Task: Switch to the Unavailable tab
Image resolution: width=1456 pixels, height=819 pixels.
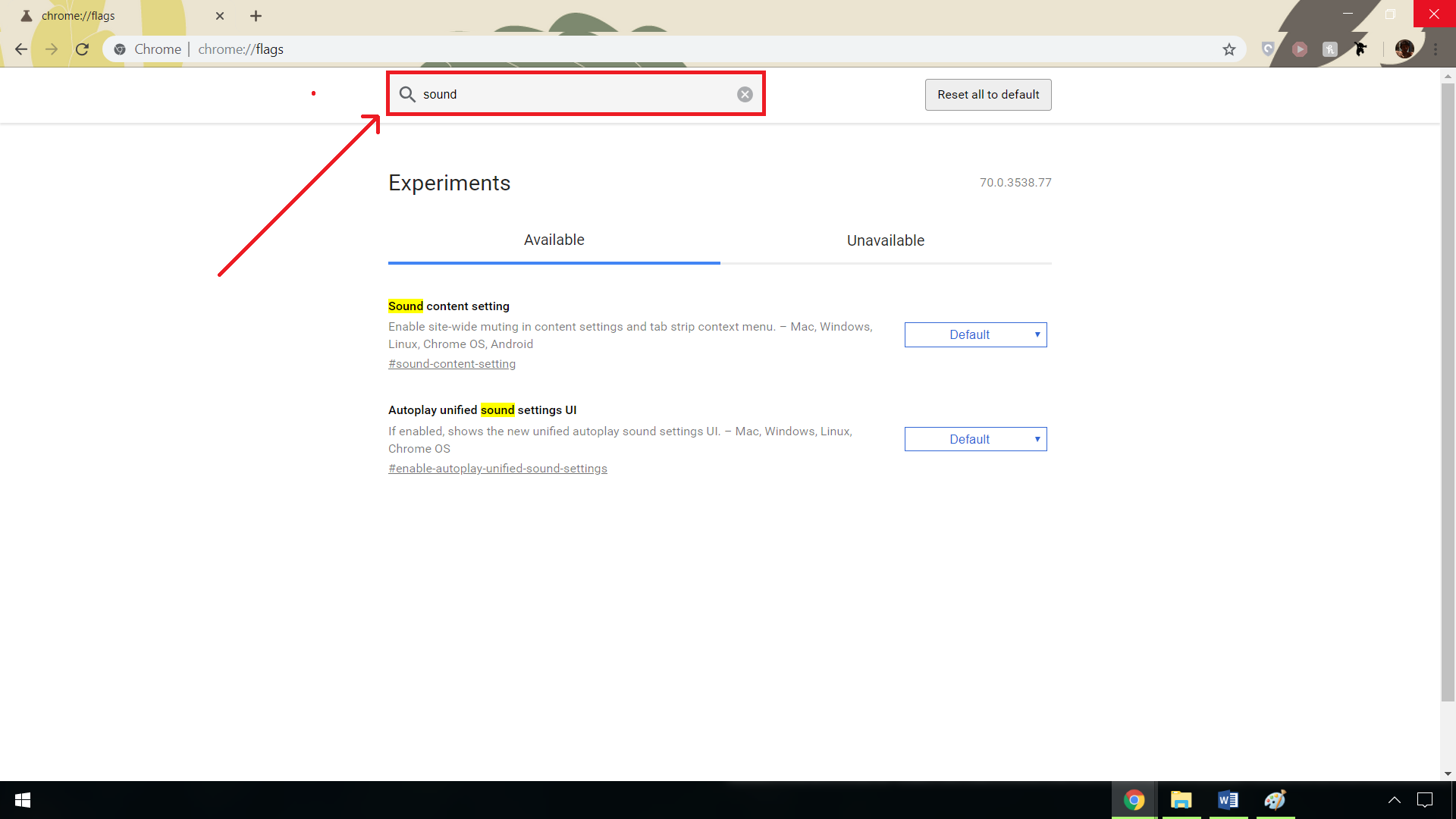Action: [x=885, y=240]
